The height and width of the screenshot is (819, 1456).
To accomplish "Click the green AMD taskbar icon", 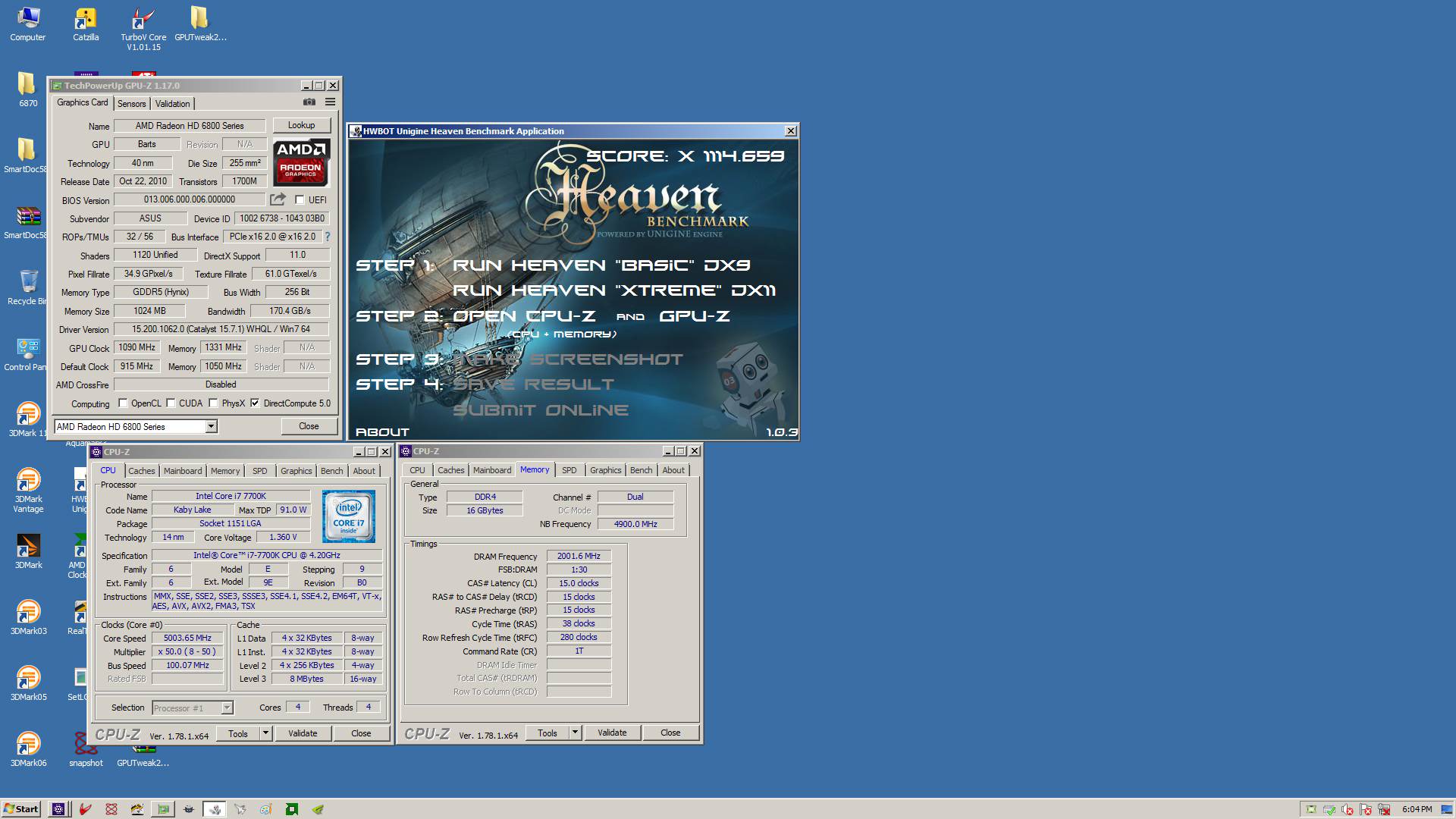I will pyautogui.click(x=291, y=809).
